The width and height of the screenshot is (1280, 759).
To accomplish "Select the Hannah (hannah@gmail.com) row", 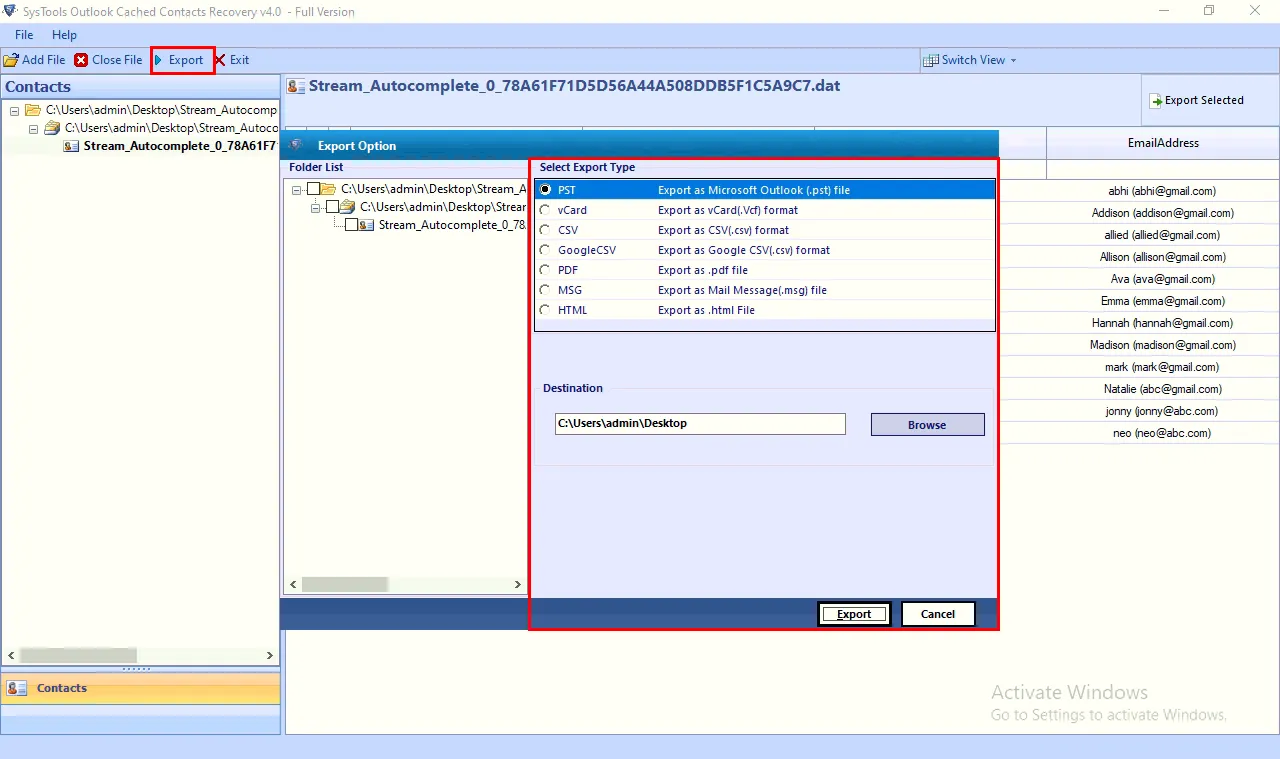I will click(1162, 323).
